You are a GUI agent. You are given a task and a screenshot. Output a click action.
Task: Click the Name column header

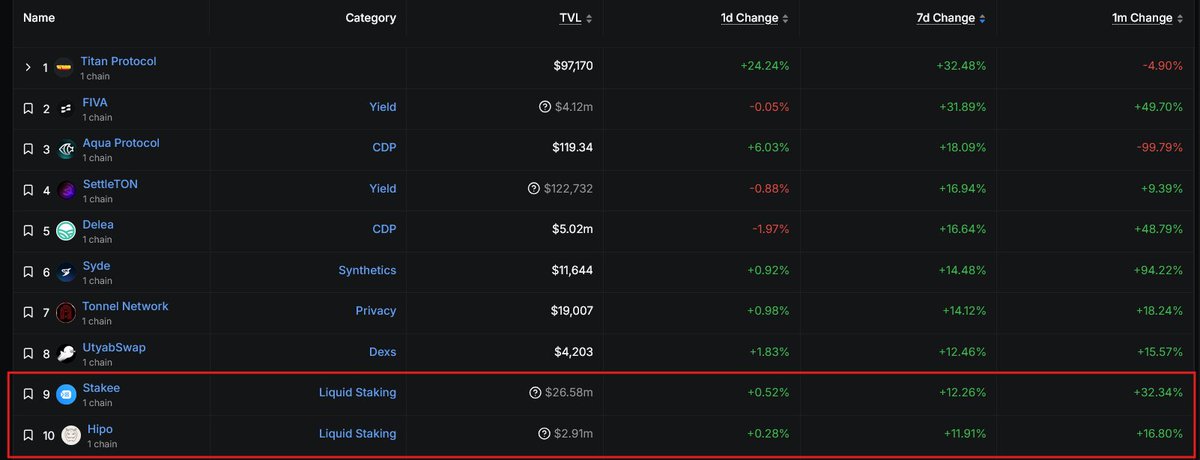(39, 18)
